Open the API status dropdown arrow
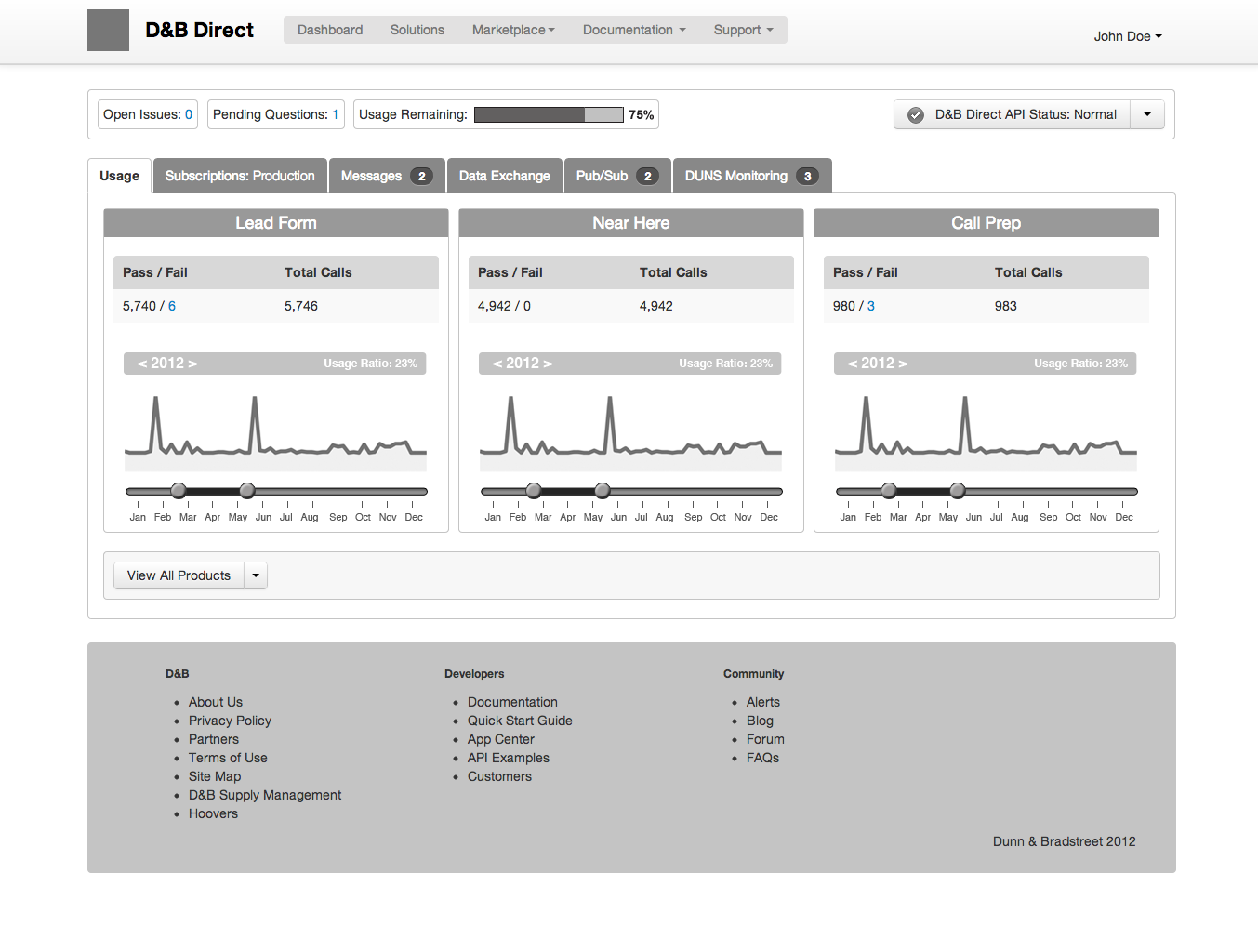This screenshot has height=952, width=1258. (1147, 114)
